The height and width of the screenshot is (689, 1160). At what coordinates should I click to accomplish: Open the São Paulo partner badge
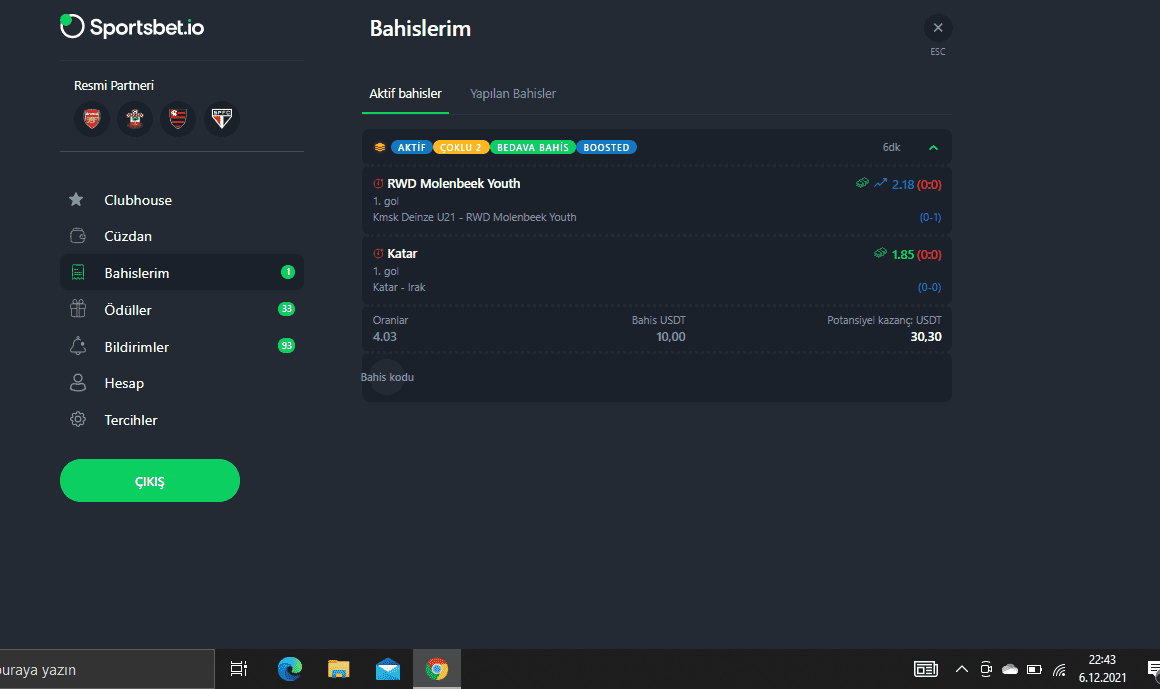222,118
